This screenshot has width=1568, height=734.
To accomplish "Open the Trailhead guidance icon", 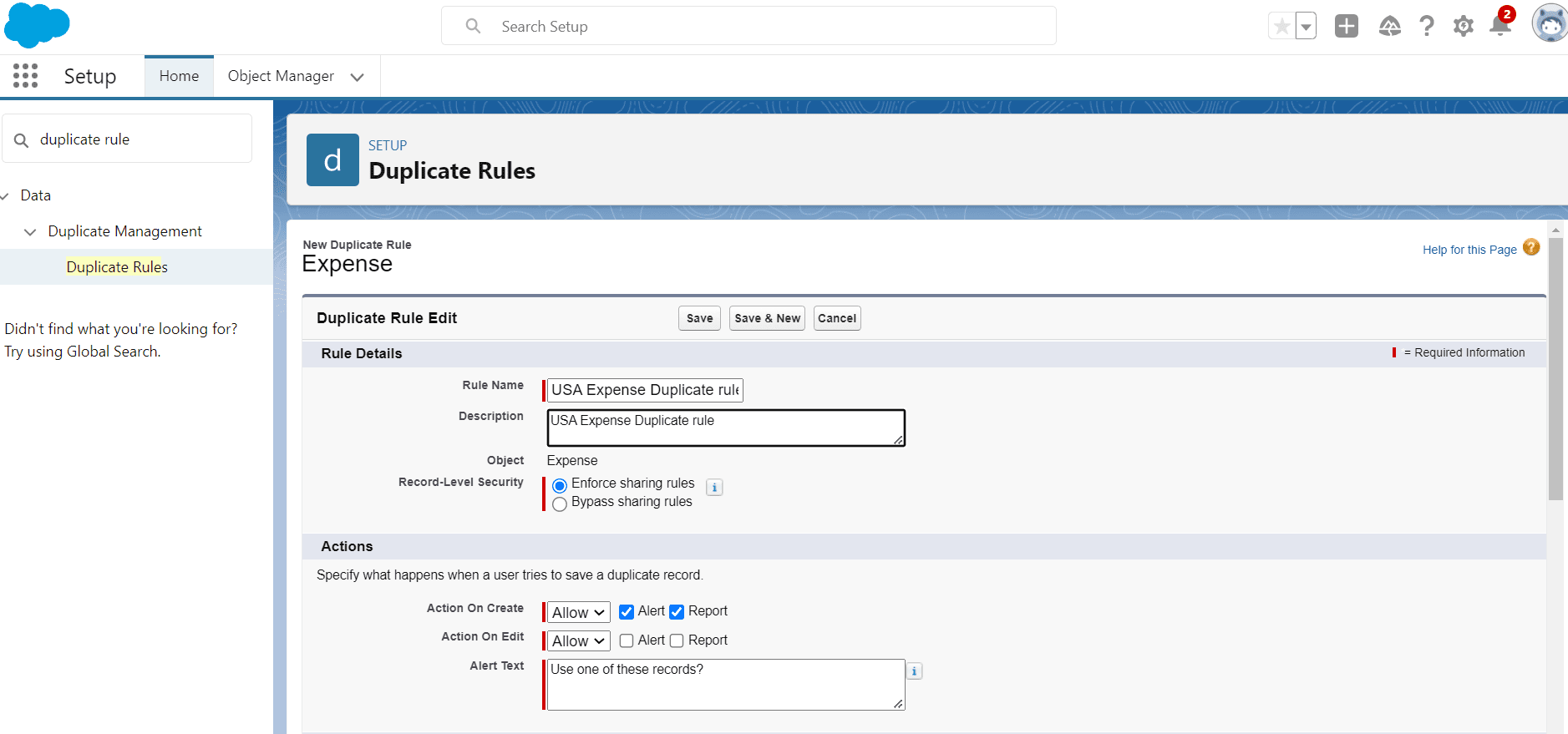I will pyautogui.click(x=1390, y=27).
